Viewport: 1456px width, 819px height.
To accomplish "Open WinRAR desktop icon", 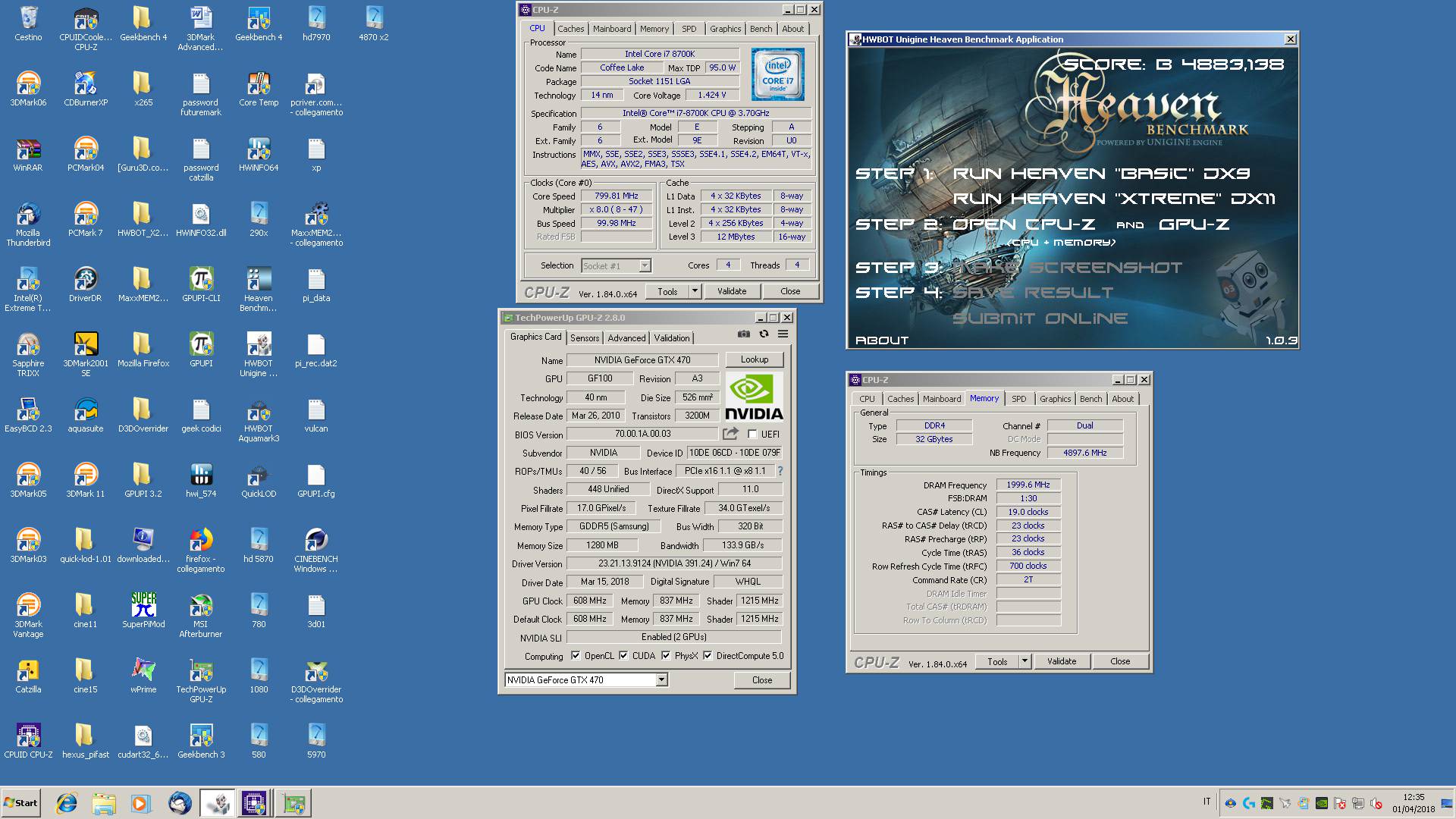I will [28, 155].
